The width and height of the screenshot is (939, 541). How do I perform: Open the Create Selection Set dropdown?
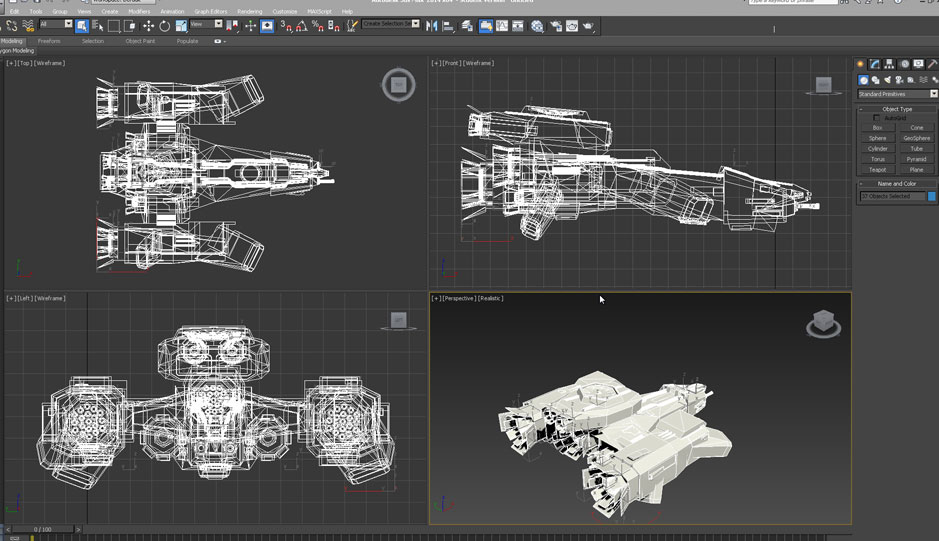(391, 24)
